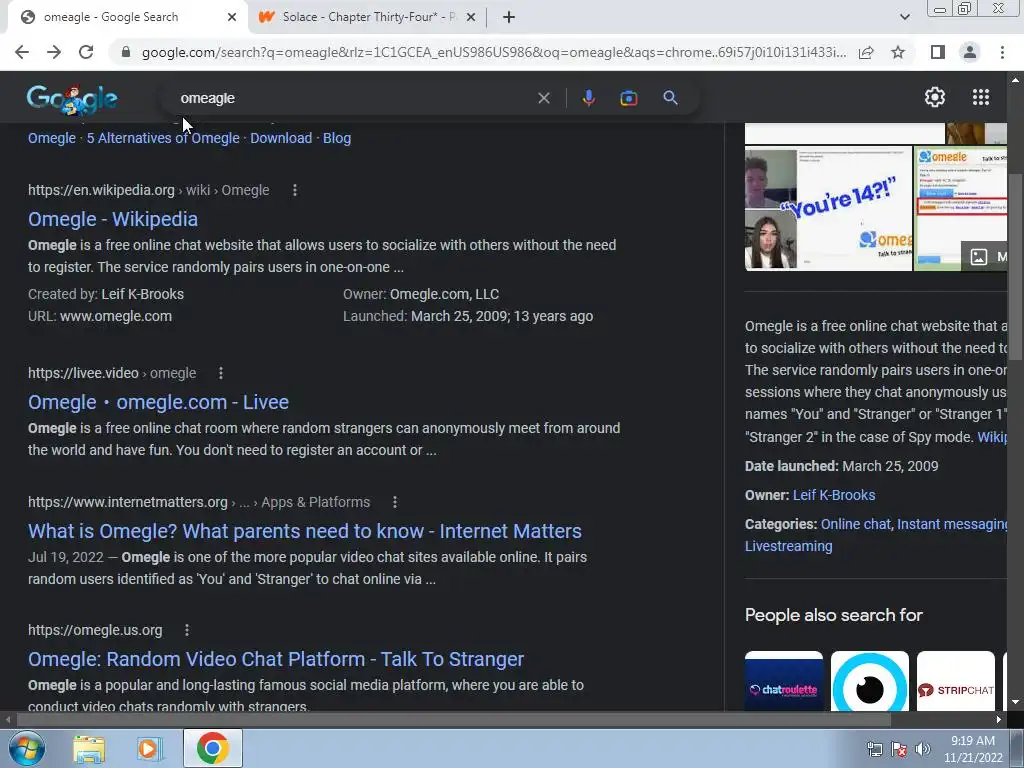This screenshot has height=768, width=1024.
Task: Open the Download sitelink
Action: pos(281,138)
